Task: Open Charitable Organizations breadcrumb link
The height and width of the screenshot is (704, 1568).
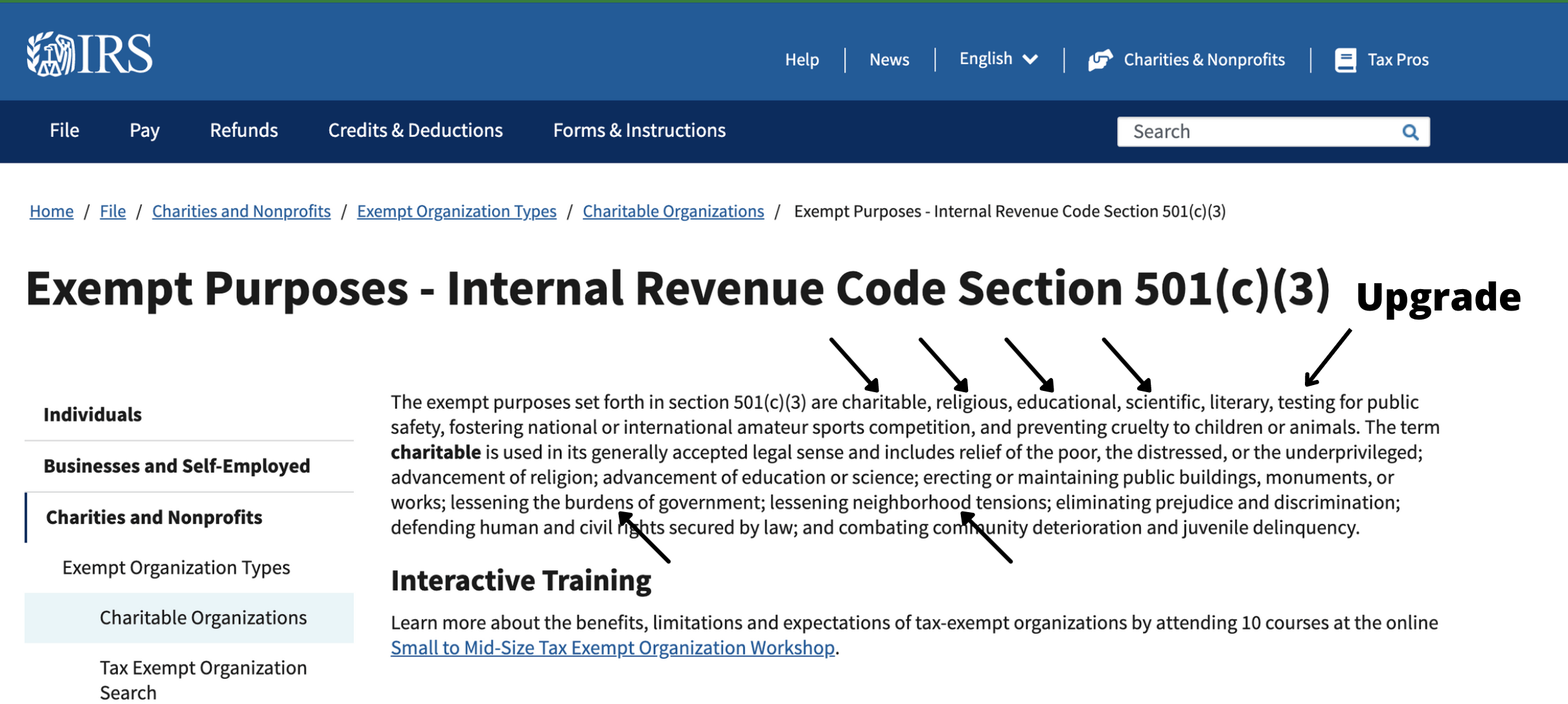Action: click(673, 211)
